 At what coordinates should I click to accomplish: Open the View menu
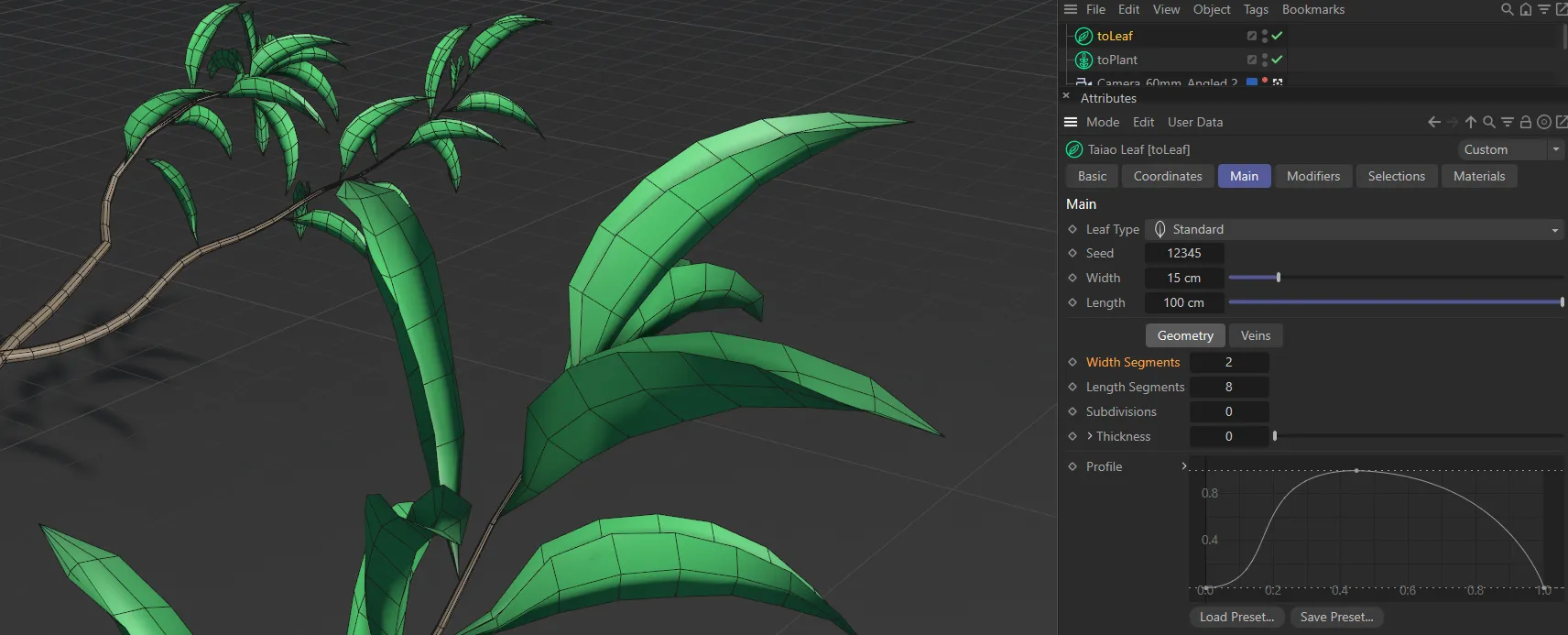coord(1166,9)
